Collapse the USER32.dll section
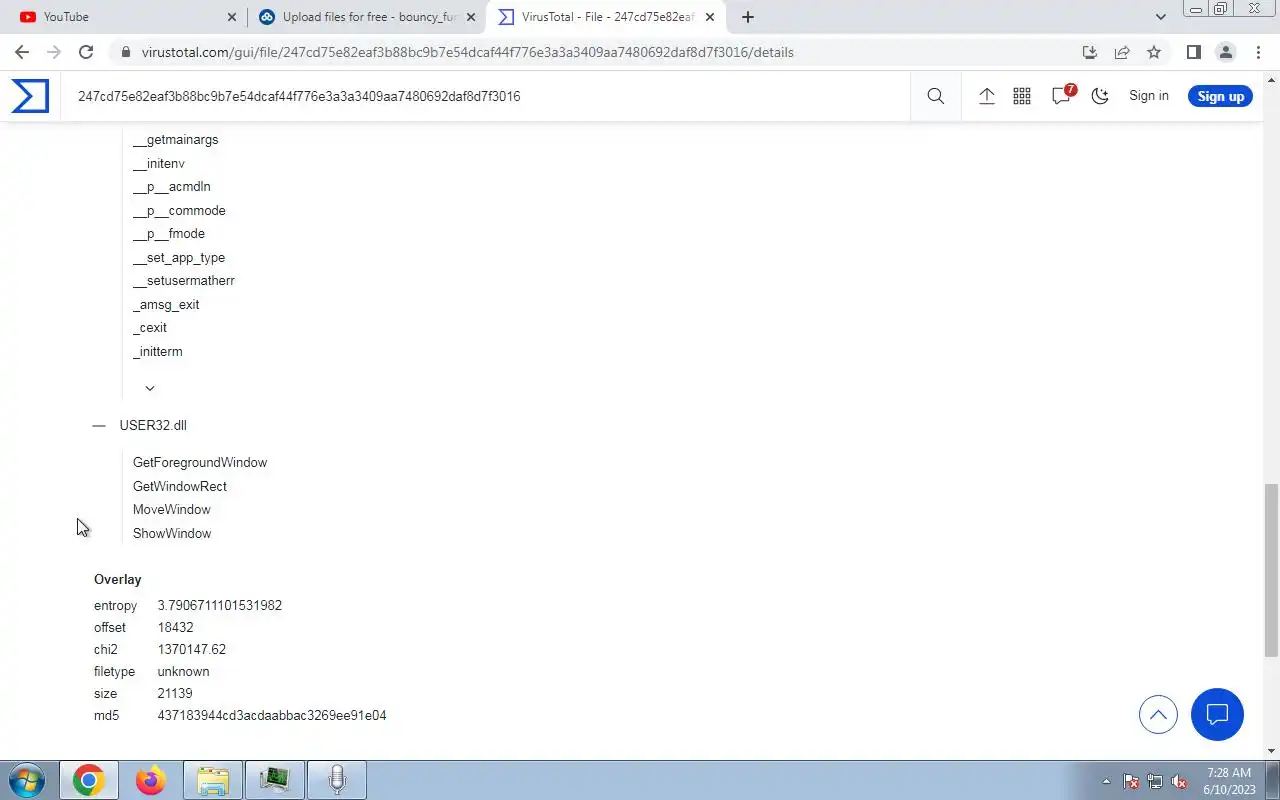Image resolution: width=1280 pixels, height=800 pixels. click(x=98, y=425)
